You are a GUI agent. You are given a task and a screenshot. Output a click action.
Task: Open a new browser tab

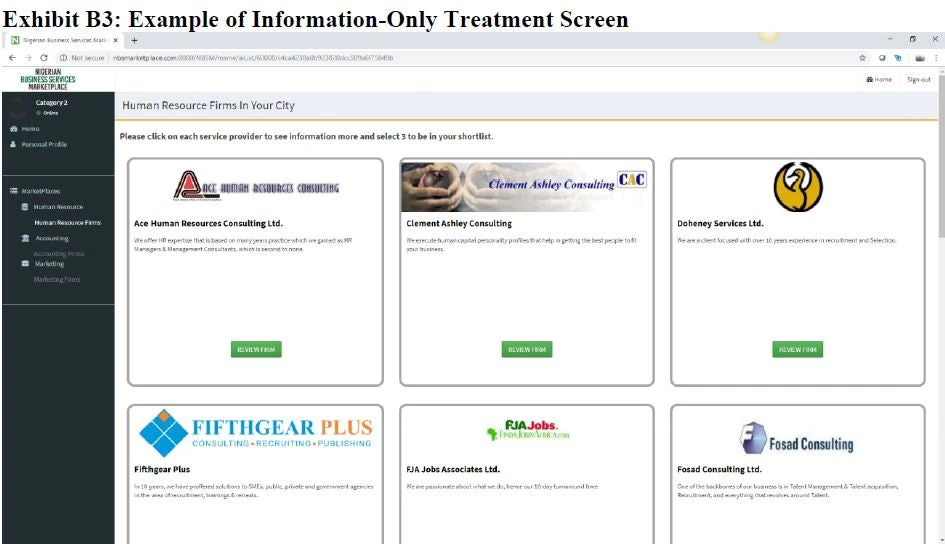point(135,40)
